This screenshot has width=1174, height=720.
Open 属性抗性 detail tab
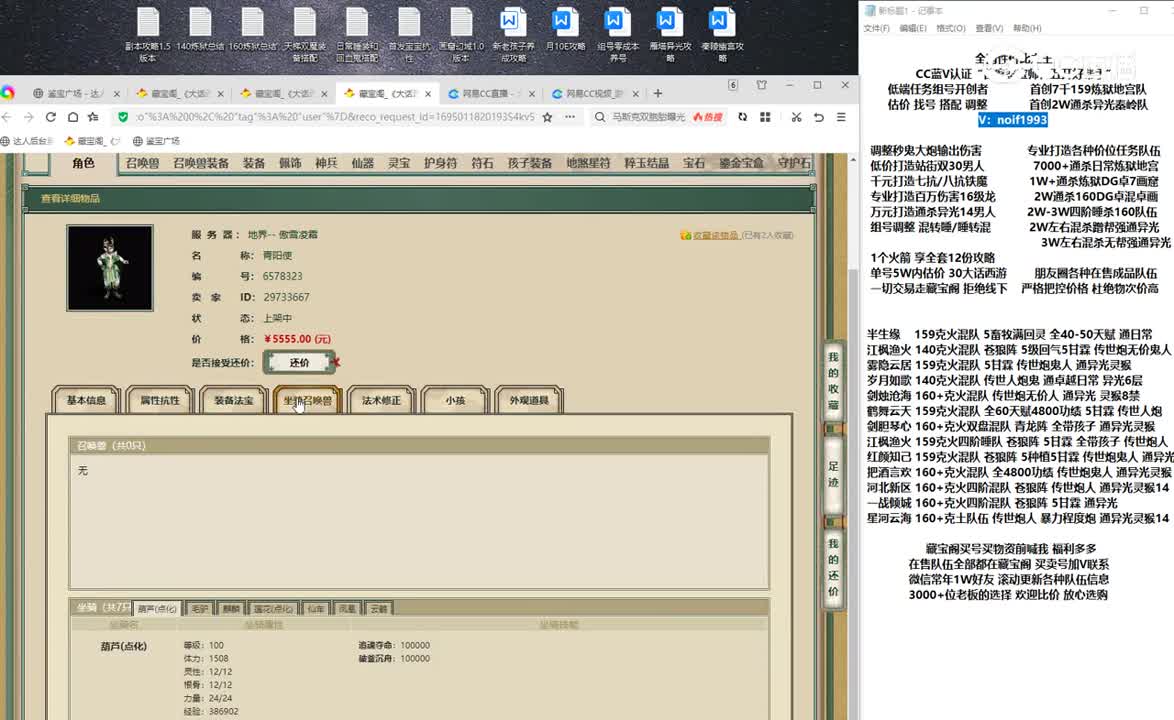click(x=159, y=400)
